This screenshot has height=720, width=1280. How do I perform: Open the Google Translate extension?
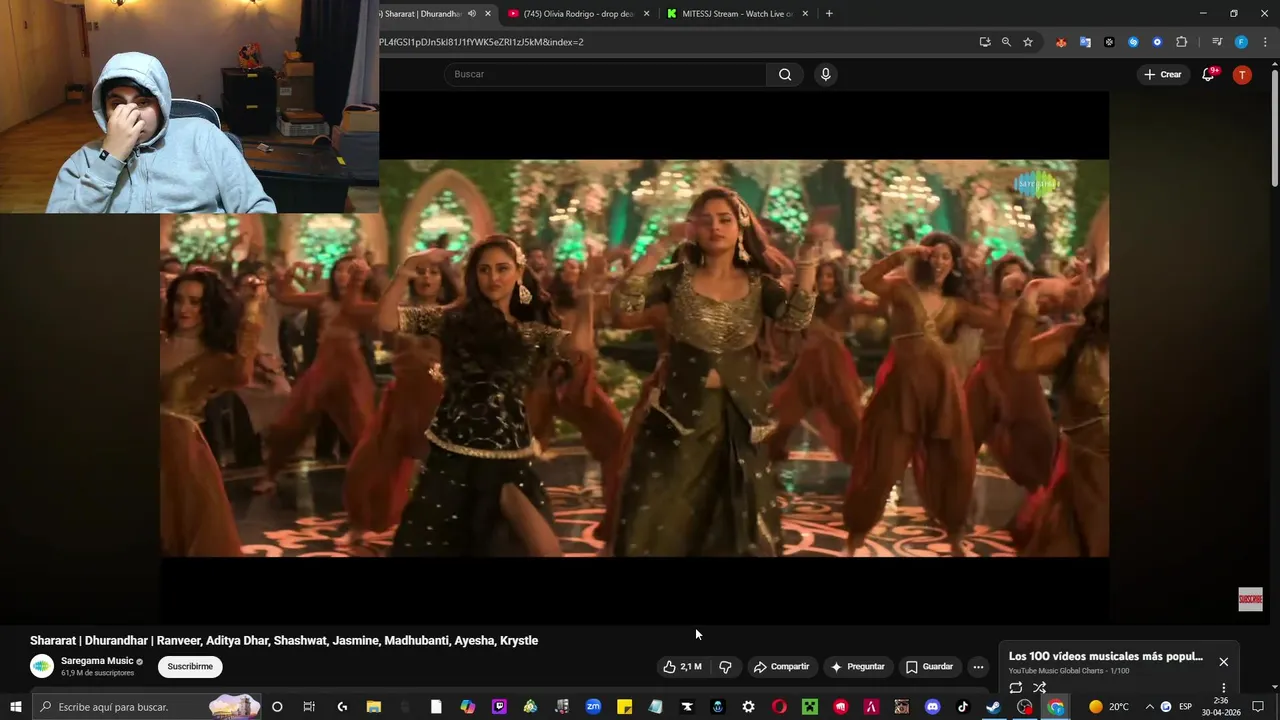pos(1085,42)
